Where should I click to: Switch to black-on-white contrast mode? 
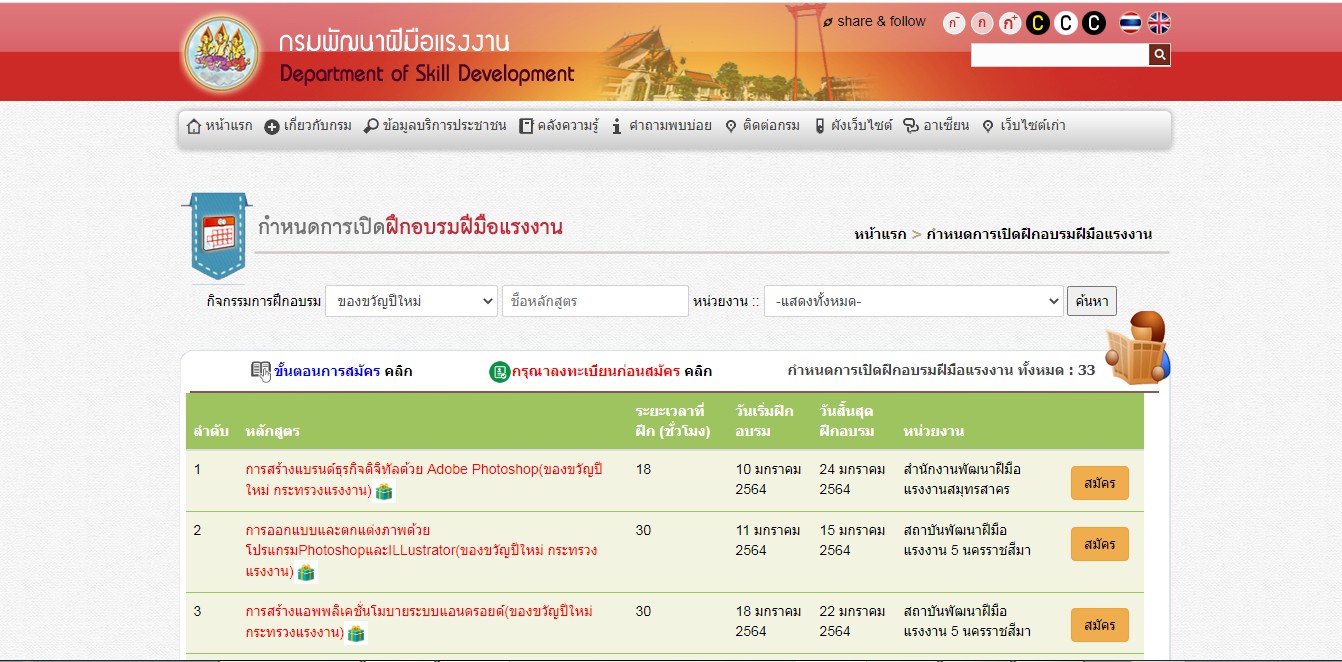point(1066,23)
